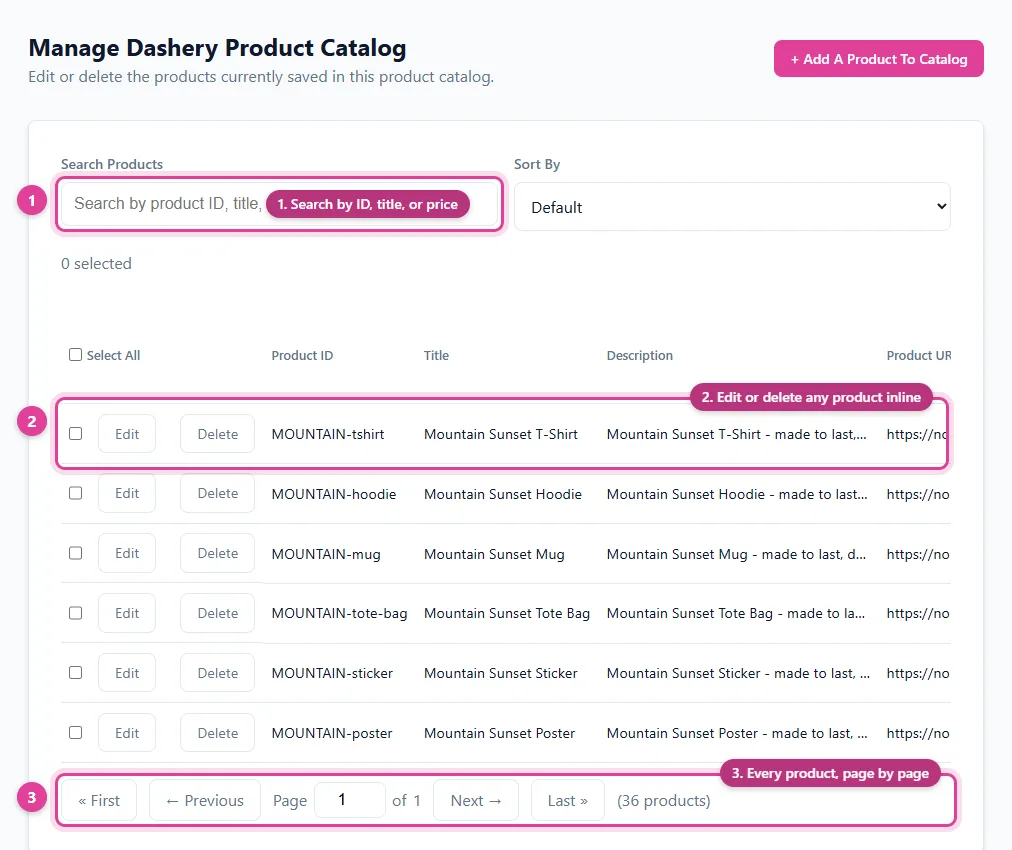Check the MOUNTAIN-hoodie row checkbox

click(76, 493)
